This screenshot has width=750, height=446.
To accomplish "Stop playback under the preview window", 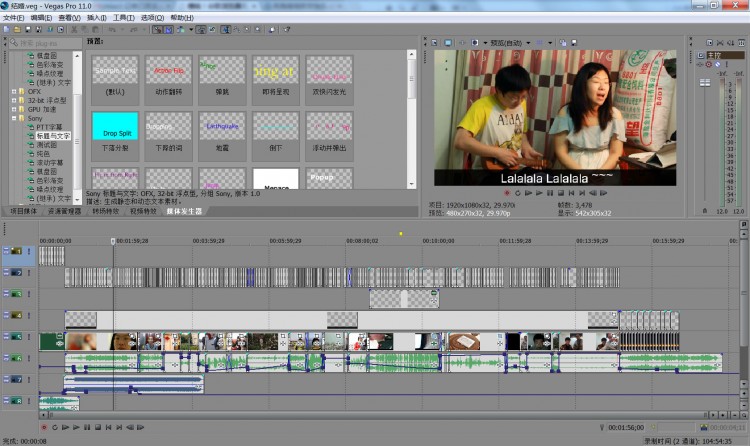I will (x=561, y=193).
